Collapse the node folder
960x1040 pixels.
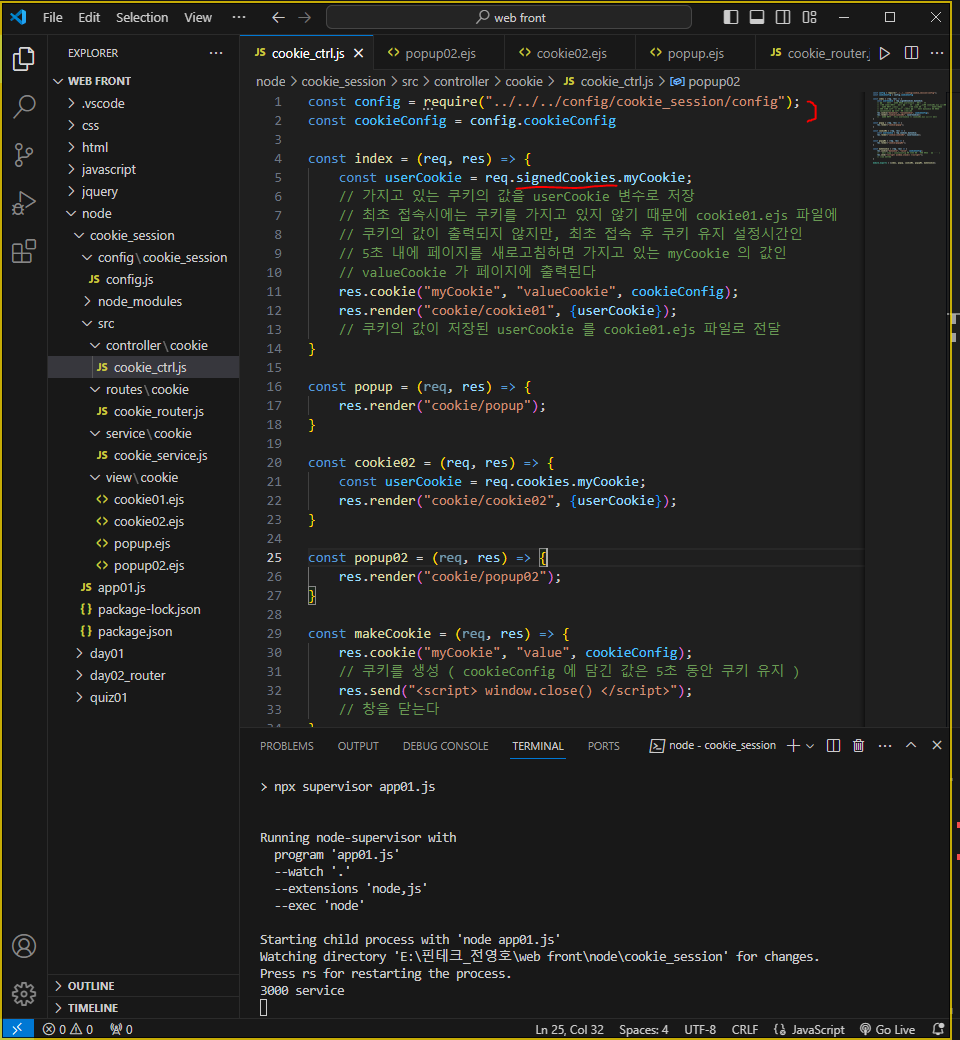pos(144,214)
